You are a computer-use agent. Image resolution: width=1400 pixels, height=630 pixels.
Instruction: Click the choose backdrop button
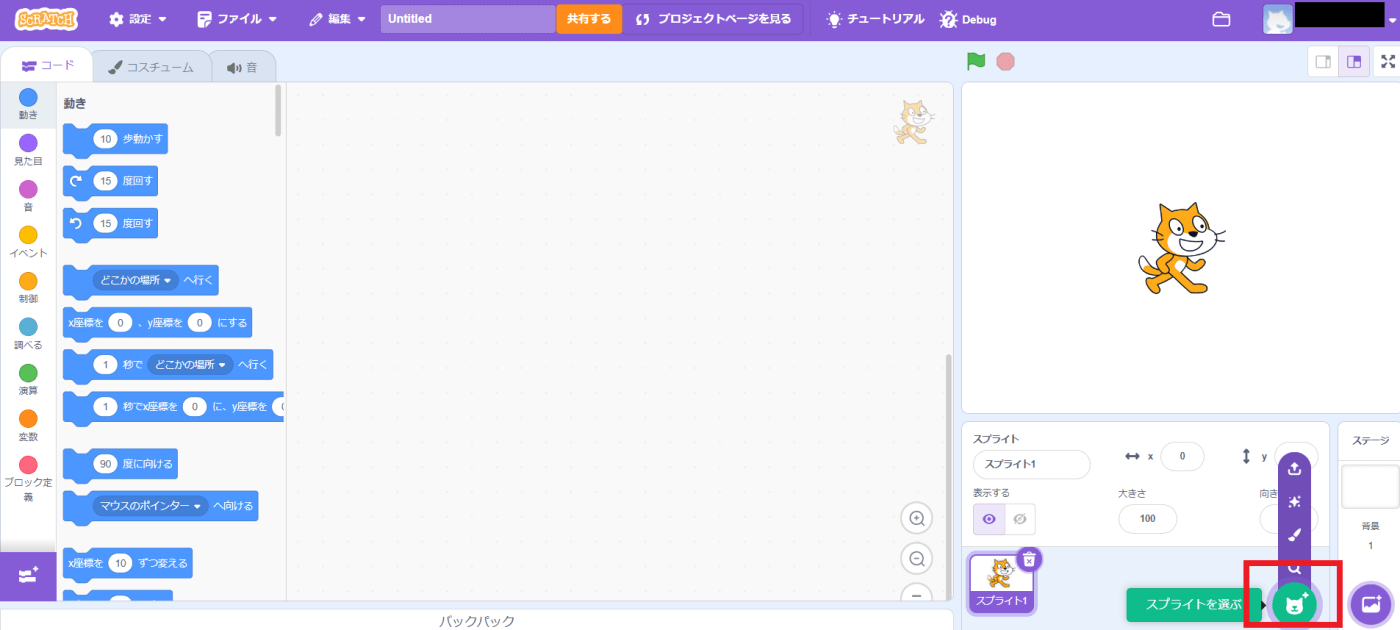1371,603
